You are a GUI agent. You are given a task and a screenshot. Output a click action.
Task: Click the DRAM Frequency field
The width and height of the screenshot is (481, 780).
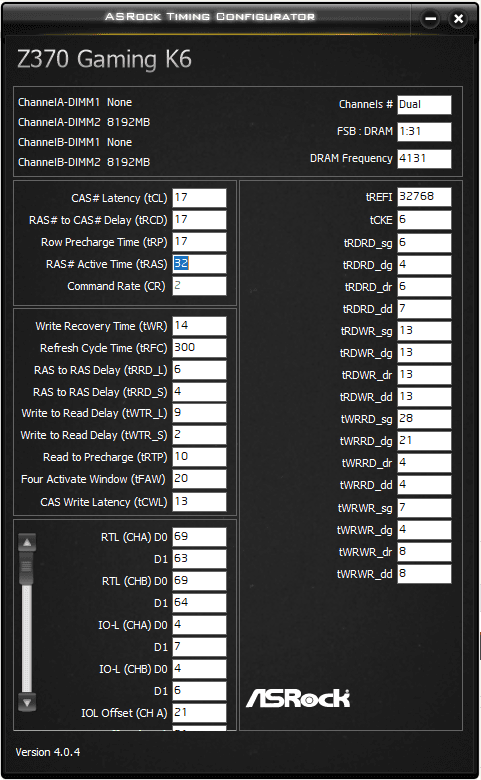pyautogui.click(x=424, y=158)
